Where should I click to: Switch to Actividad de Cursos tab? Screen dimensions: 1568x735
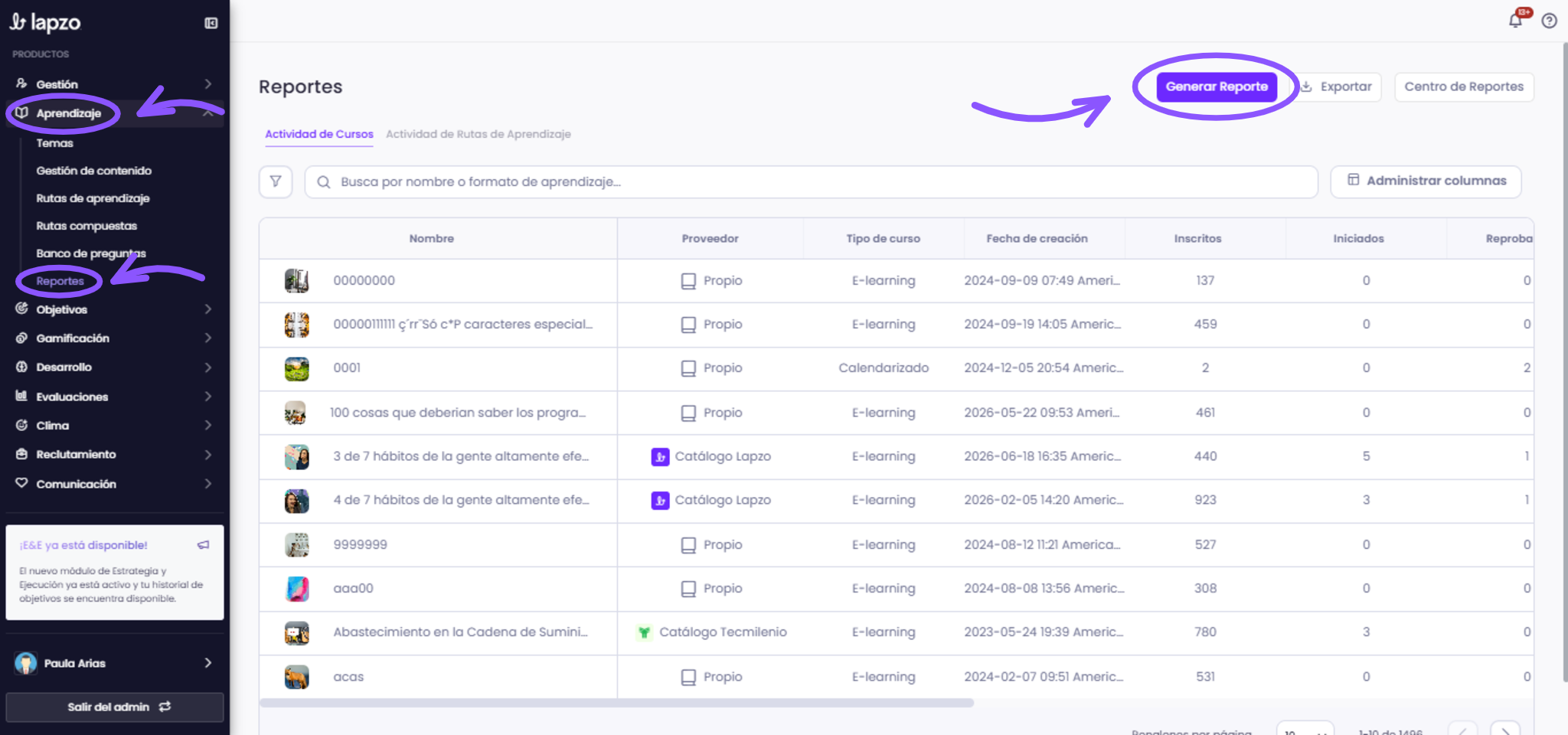(x=319, y=134)
